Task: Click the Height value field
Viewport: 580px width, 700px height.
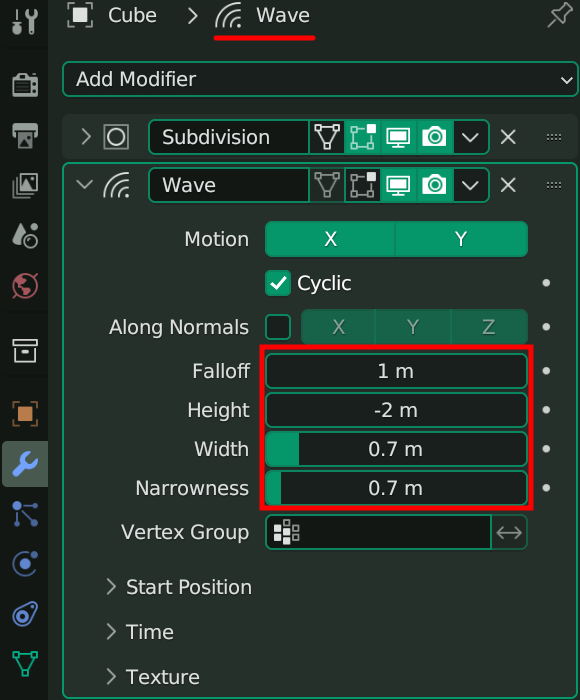Action: [x=396, y=410]
